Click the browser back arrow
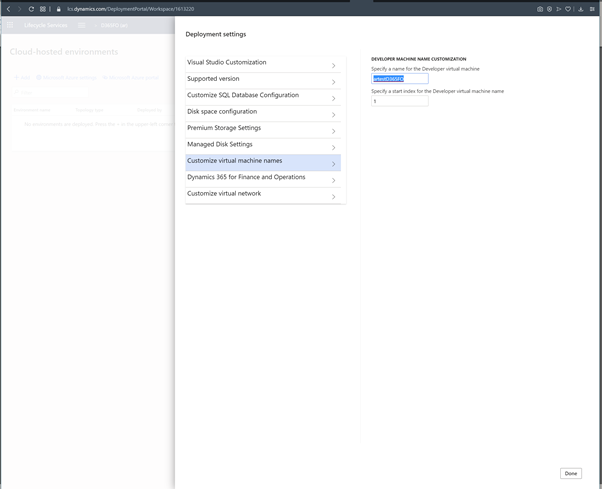The image size is (602, 489). (x=9, y=9)
